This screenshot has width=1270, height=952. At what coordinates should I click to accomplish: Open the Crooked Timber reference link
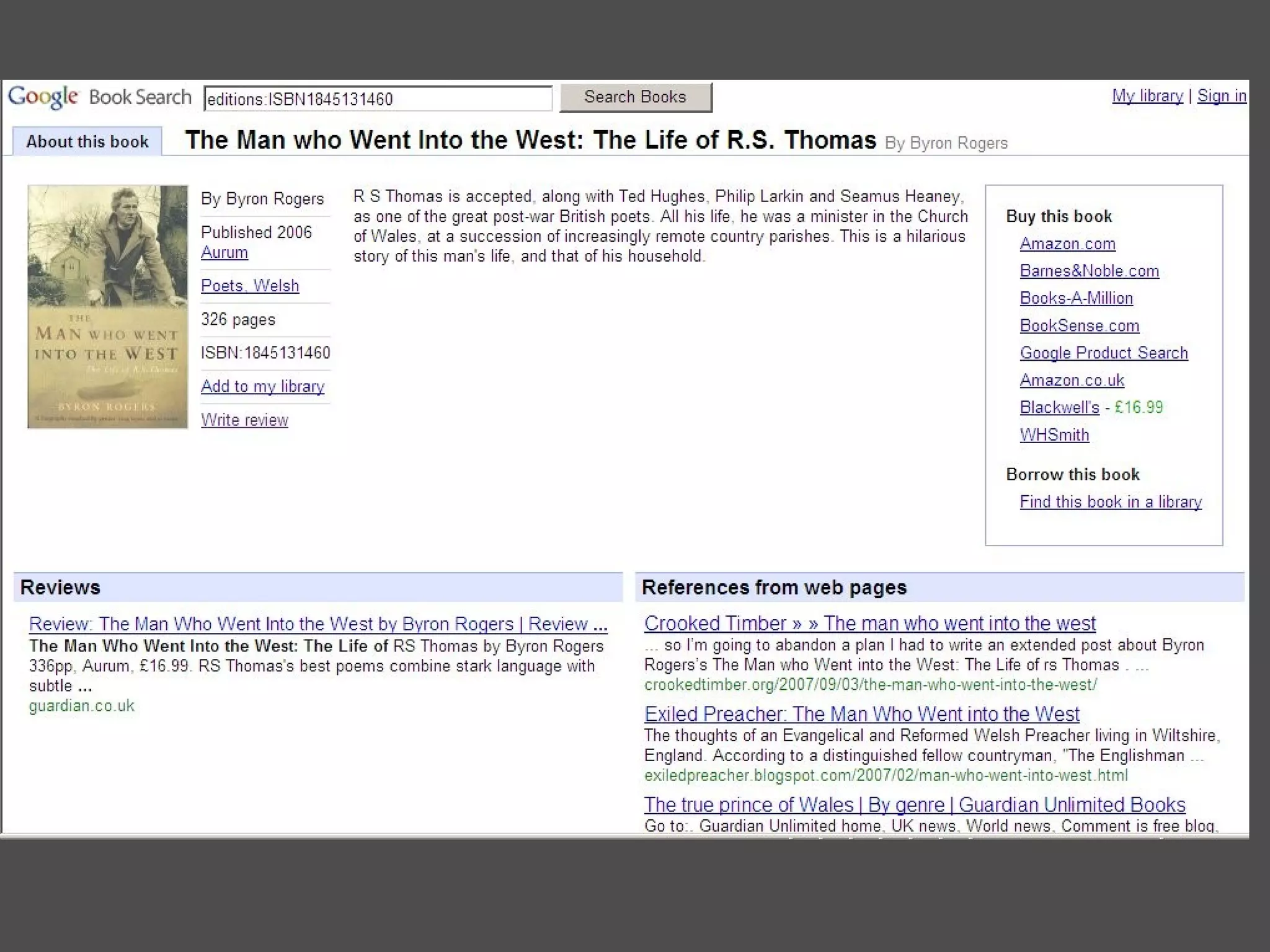(x=869, y=624)
